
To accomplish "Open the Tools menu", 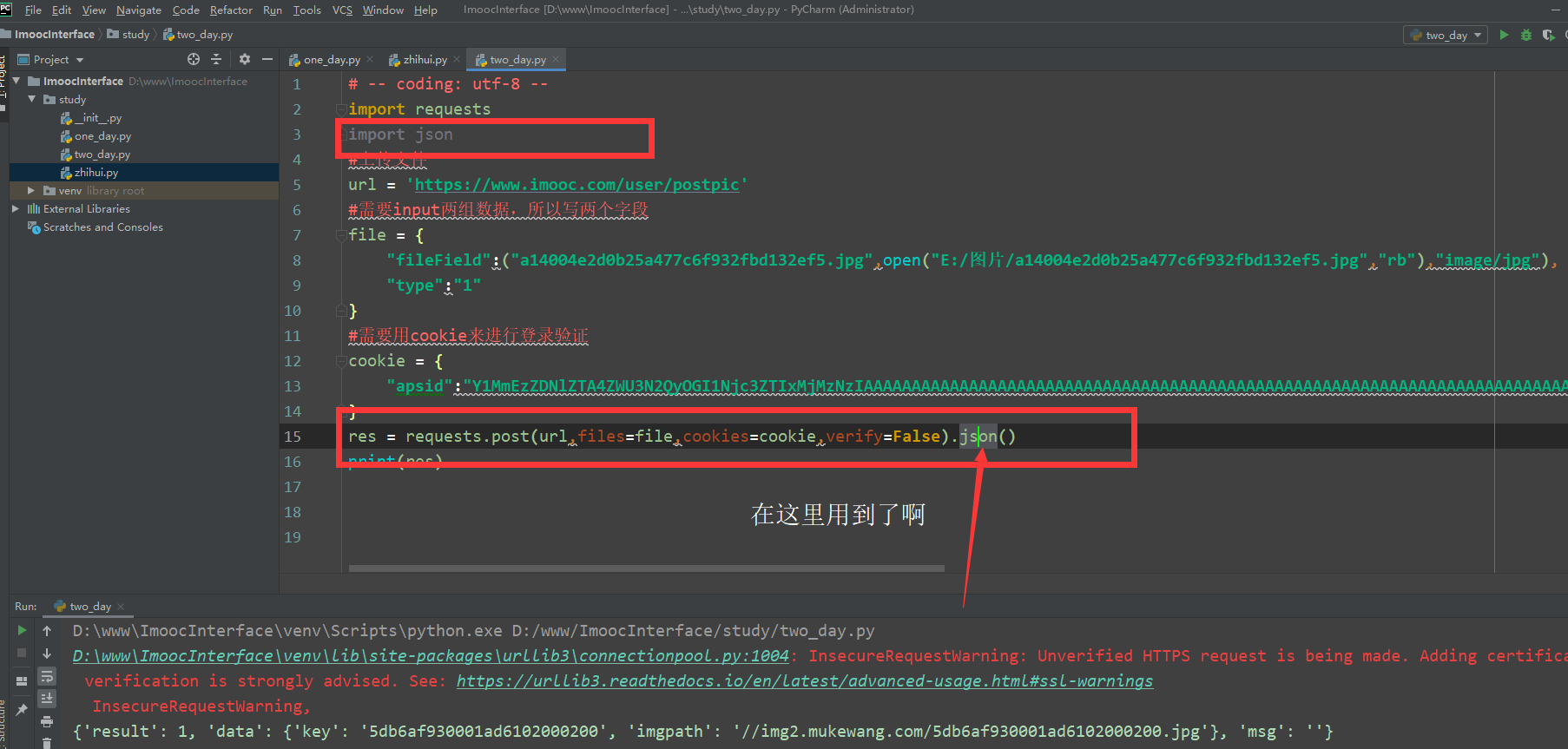I will click(307, 10).
